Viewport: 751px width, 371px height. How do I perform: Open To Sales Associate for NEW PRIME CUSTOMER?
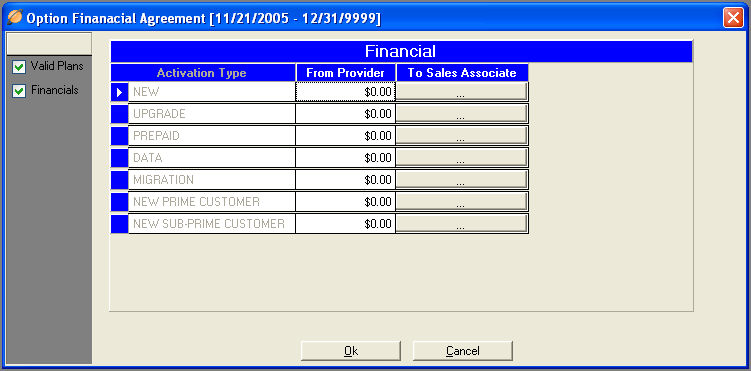(462, 202)
